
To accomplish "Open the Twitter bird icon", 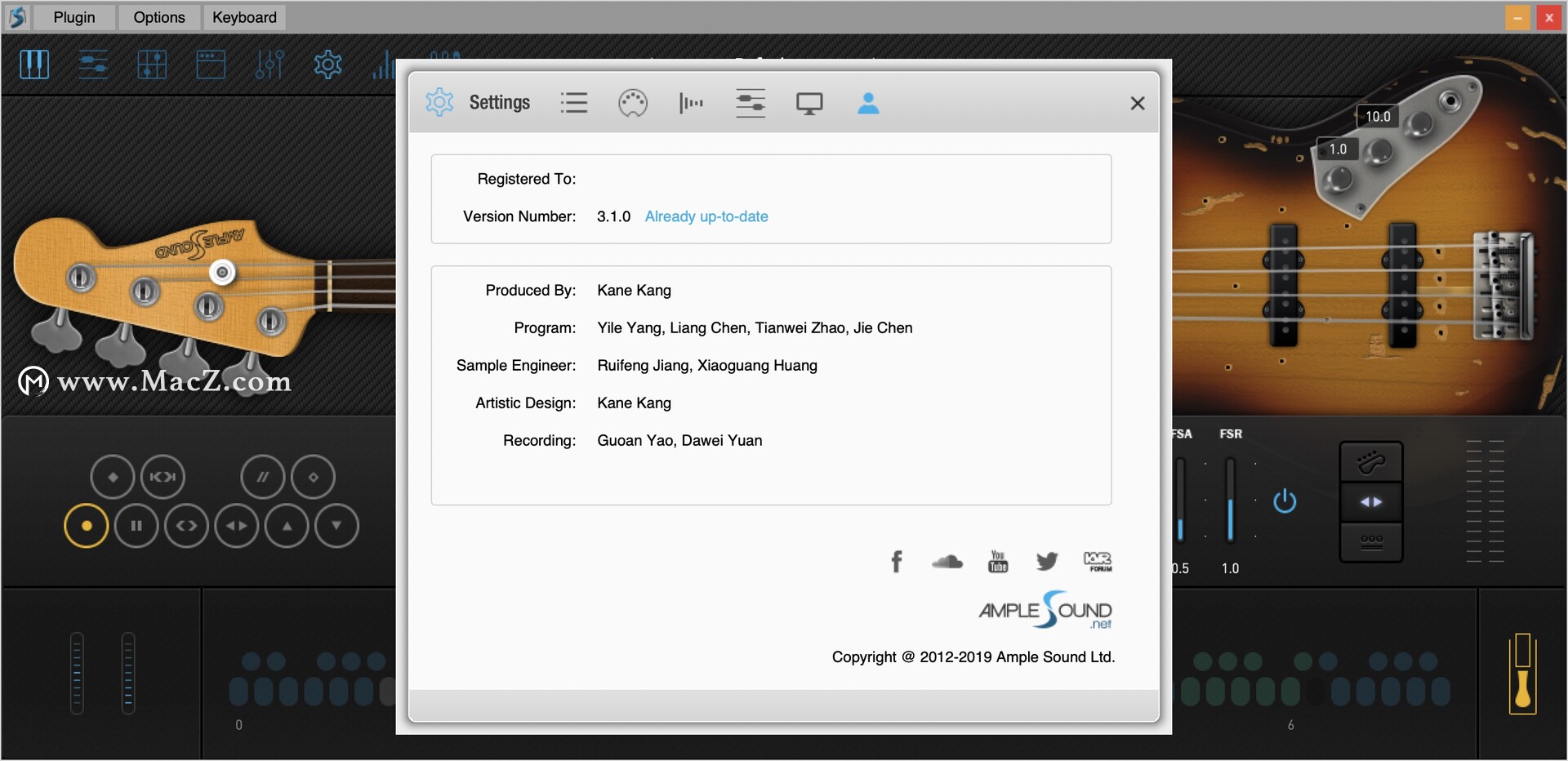I will coord(1047,561).
